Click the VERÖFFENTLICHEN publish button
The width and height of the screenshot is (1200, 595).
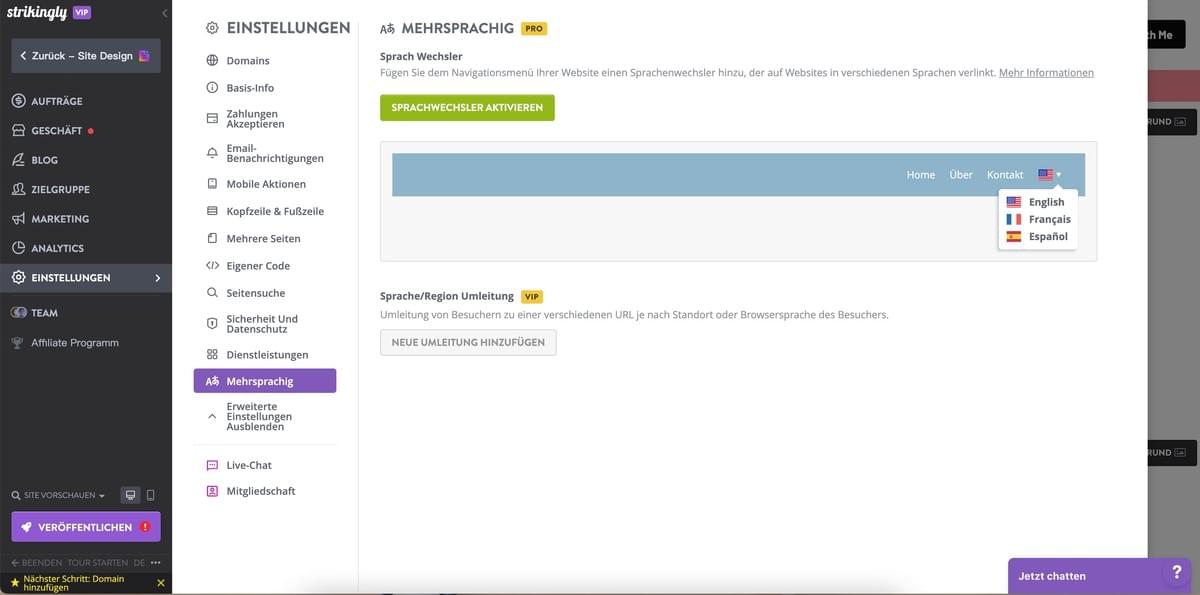[x=85, y=527]
